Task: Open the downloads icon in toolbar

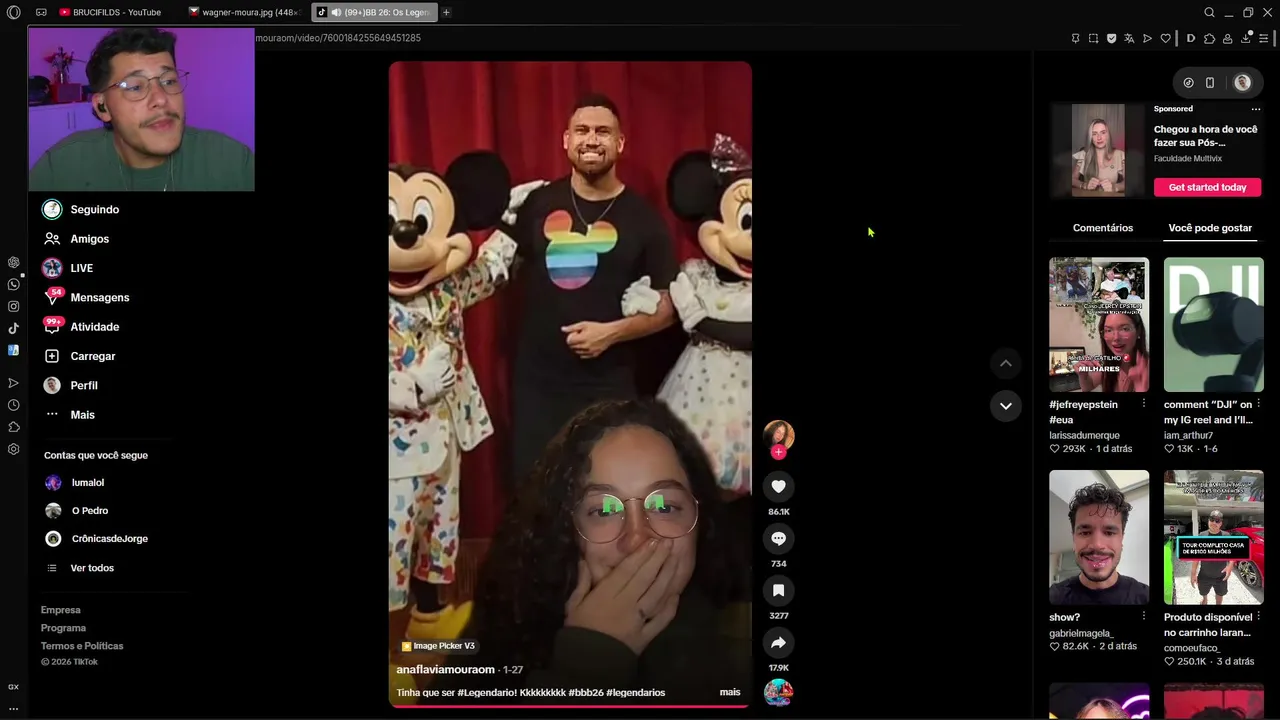Action: coord(1246,38)
